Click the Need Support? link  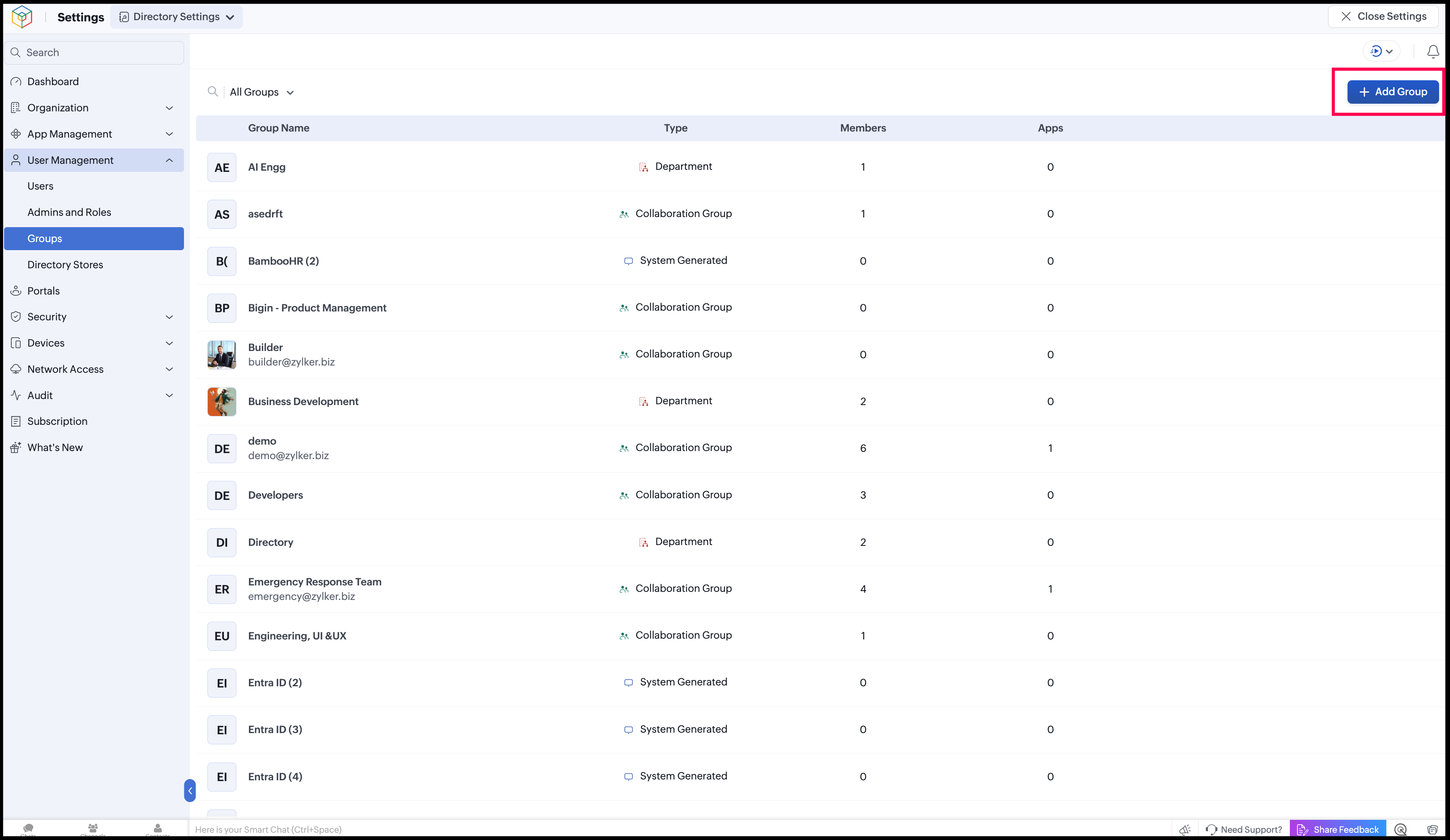(x=1244, y=829)
